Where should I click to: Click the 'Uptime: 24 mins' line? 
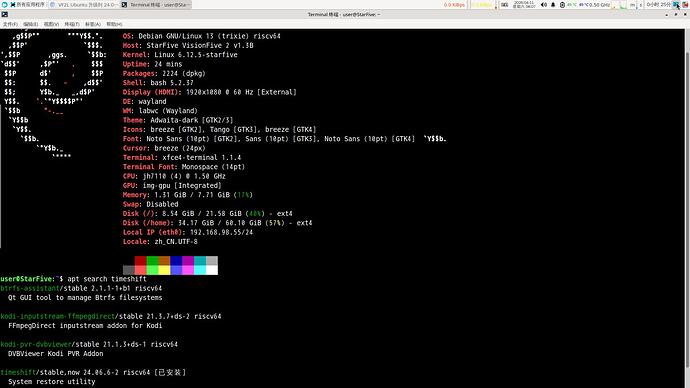(152, 64)
